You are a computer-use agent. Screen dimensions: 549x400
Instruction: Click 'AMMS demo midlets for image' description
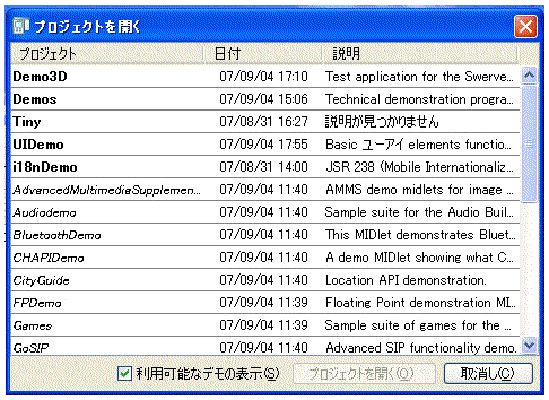pos(419,189)
